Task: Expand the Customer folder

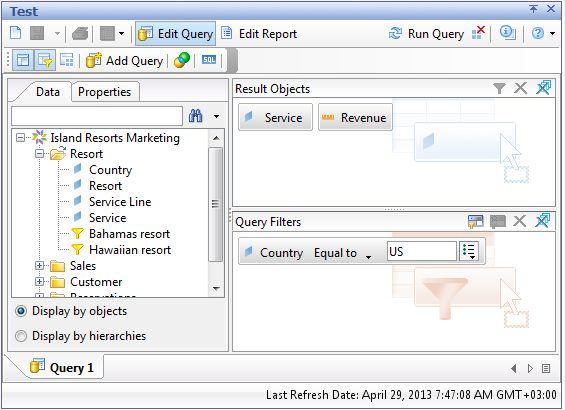Action: coord(40,281)
